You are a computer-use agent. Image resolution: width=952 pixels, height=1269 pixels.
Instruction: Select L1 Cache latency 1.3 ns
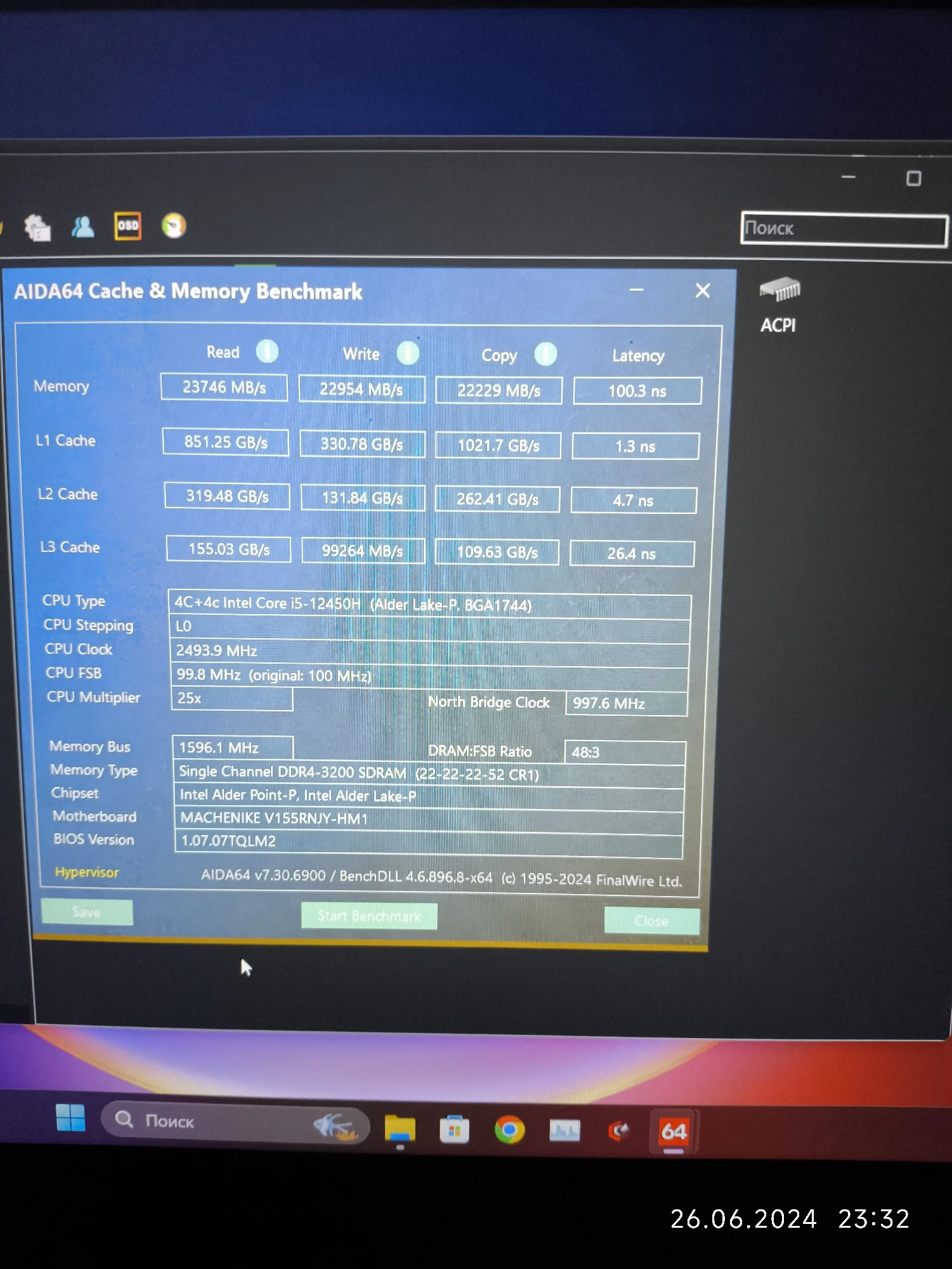(x=636, y=446)
